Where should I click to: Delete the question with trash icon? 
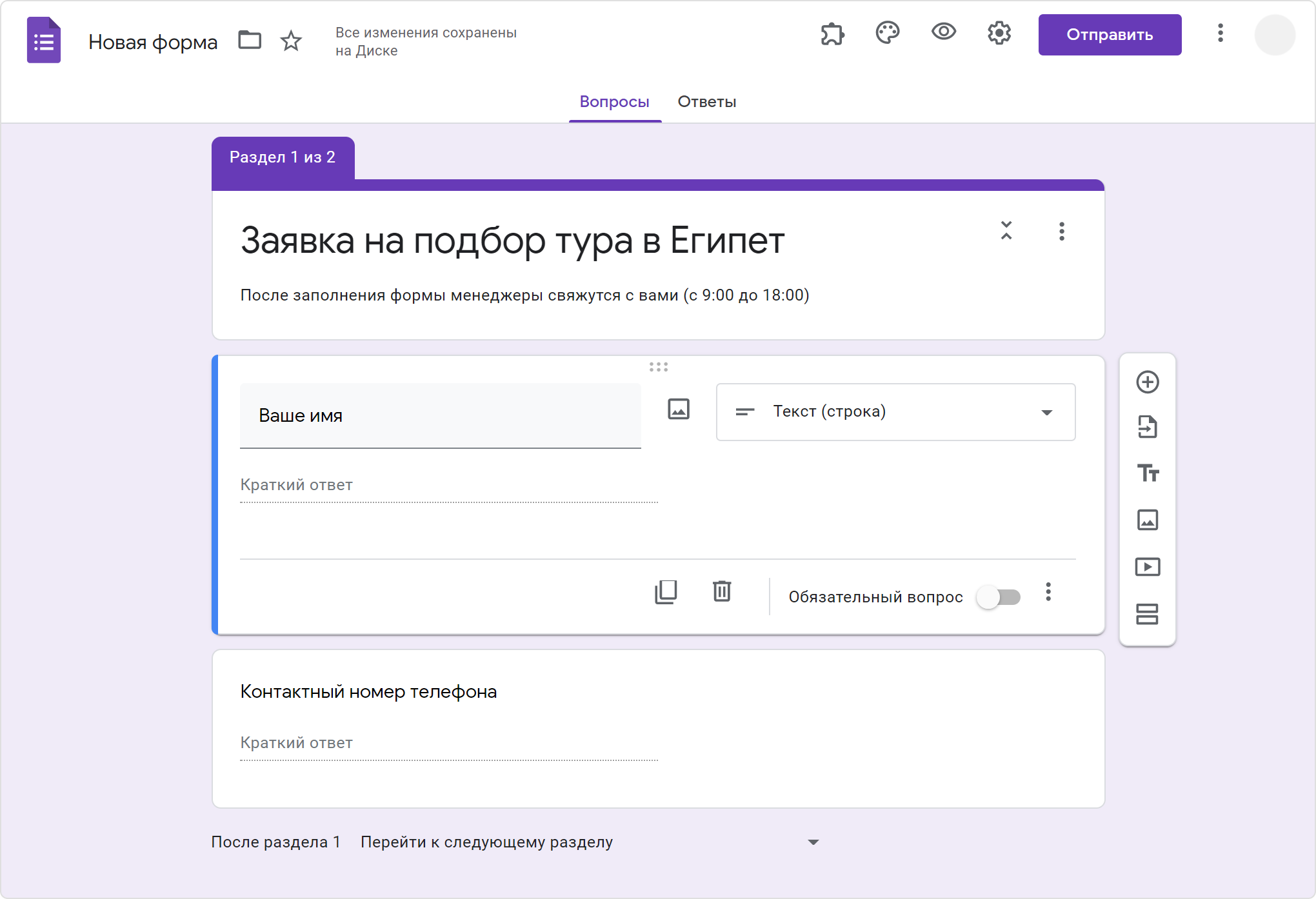click(722, 591)
